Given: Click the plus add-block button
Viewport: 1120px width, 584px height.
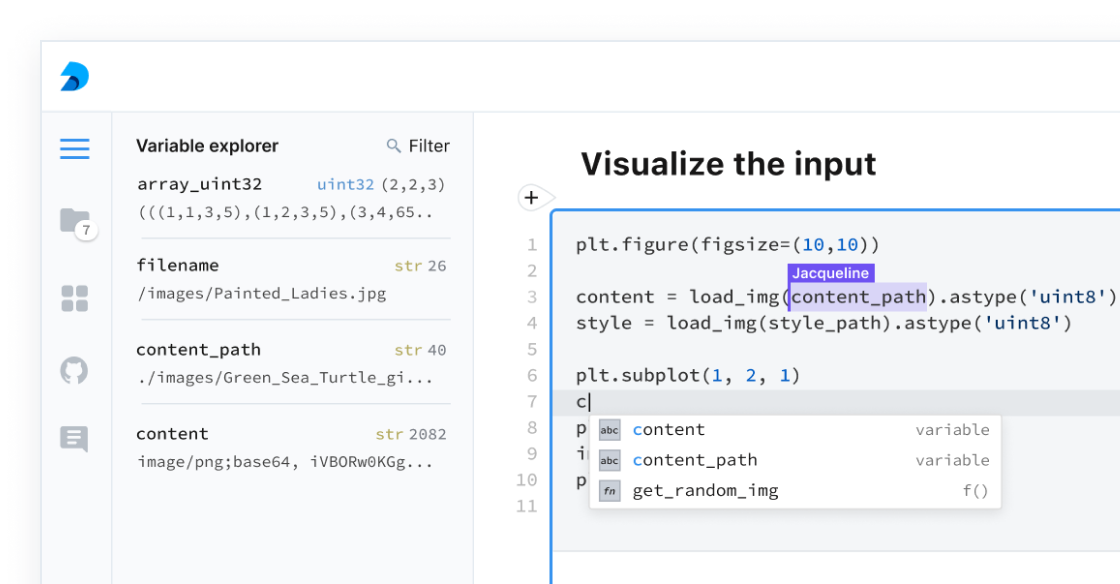Looking at the screenshot, I should [531, 198].
